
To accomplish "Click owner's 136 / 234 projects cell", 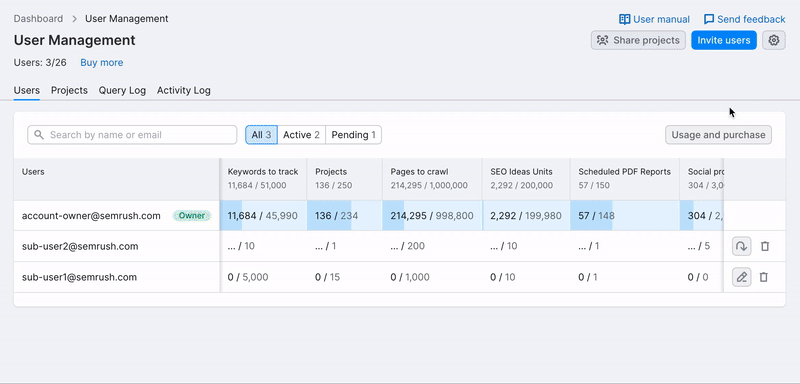I will coord(344,216).
